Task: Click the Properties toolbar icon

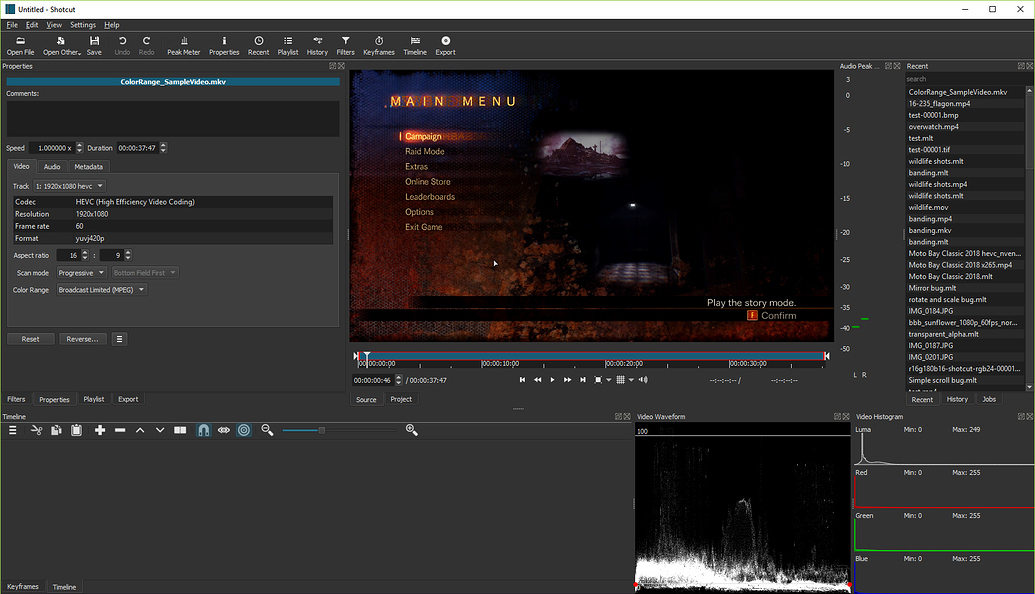Action: (224, 46)
